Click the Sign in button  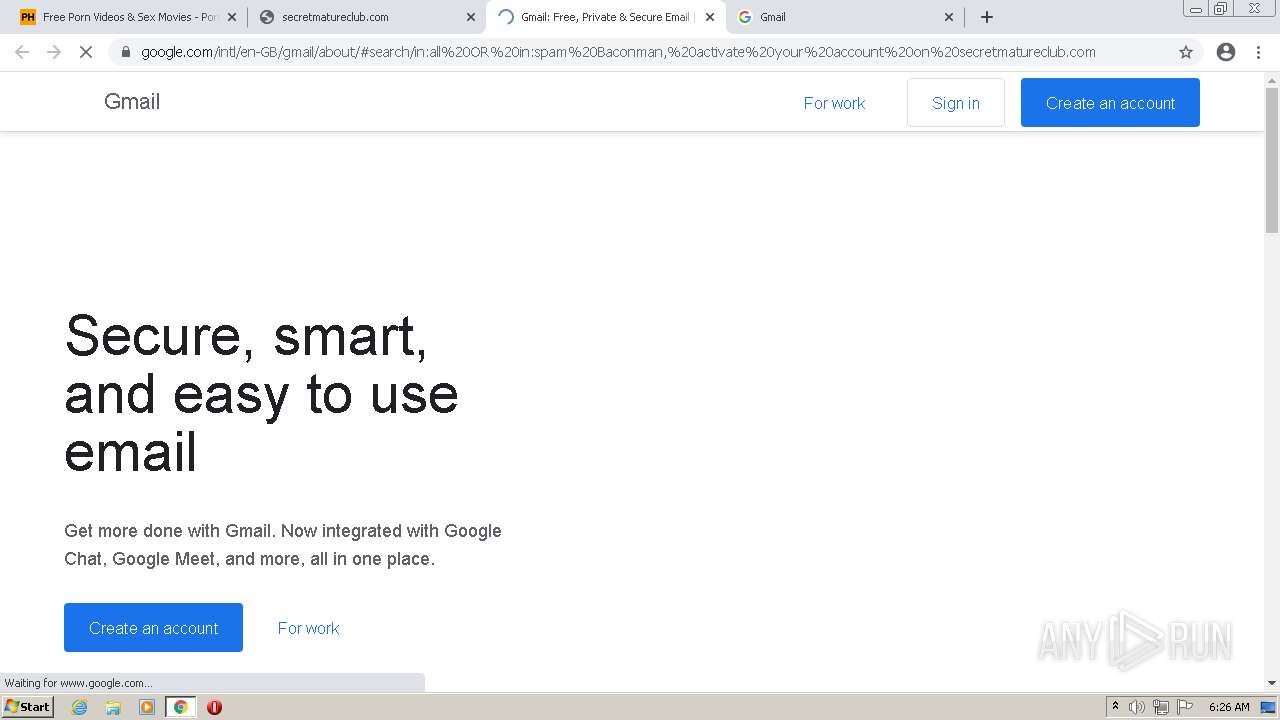pos(956,103)
